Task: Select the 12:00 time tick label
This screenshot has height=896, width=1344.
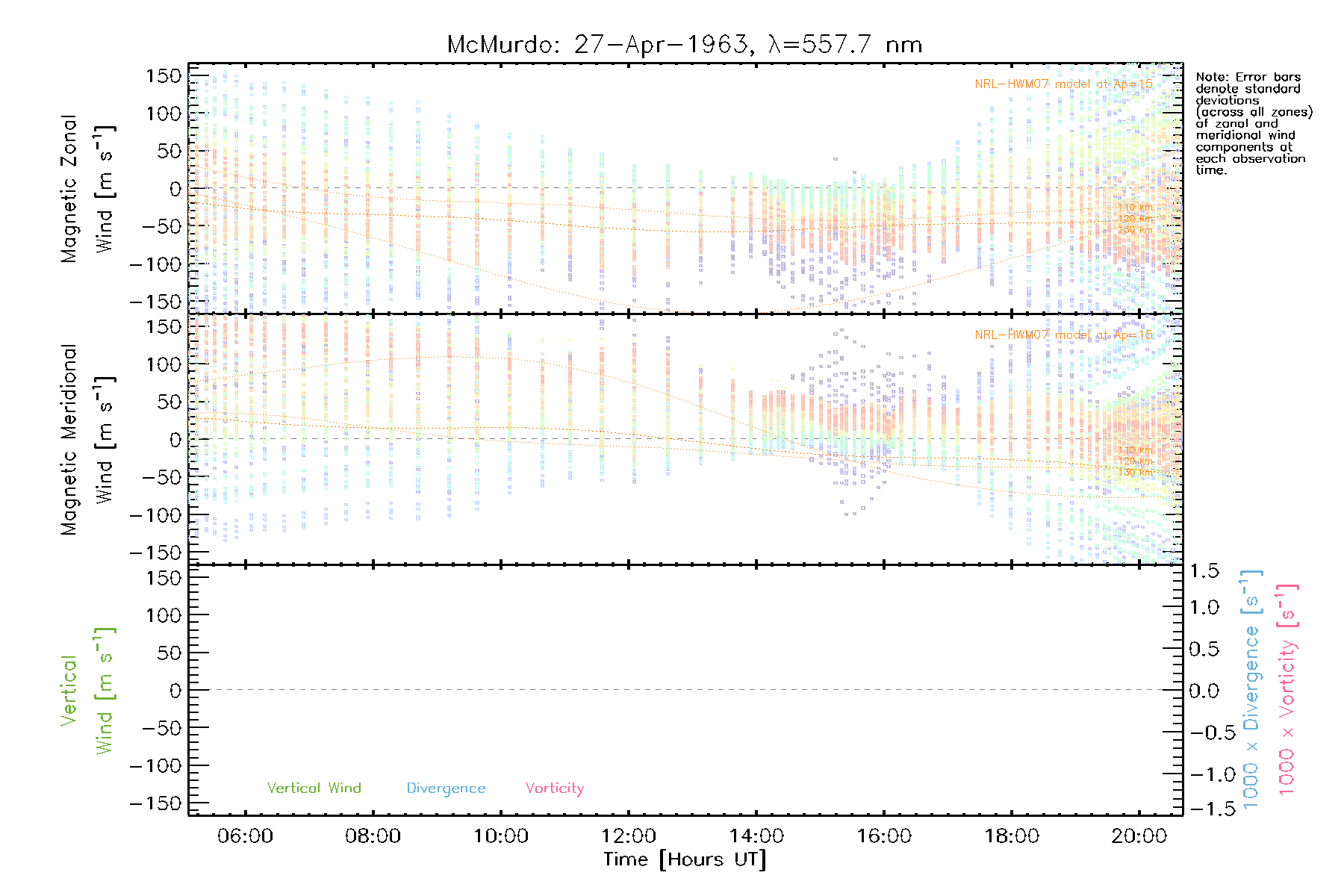Action: (x=629, y=836)
